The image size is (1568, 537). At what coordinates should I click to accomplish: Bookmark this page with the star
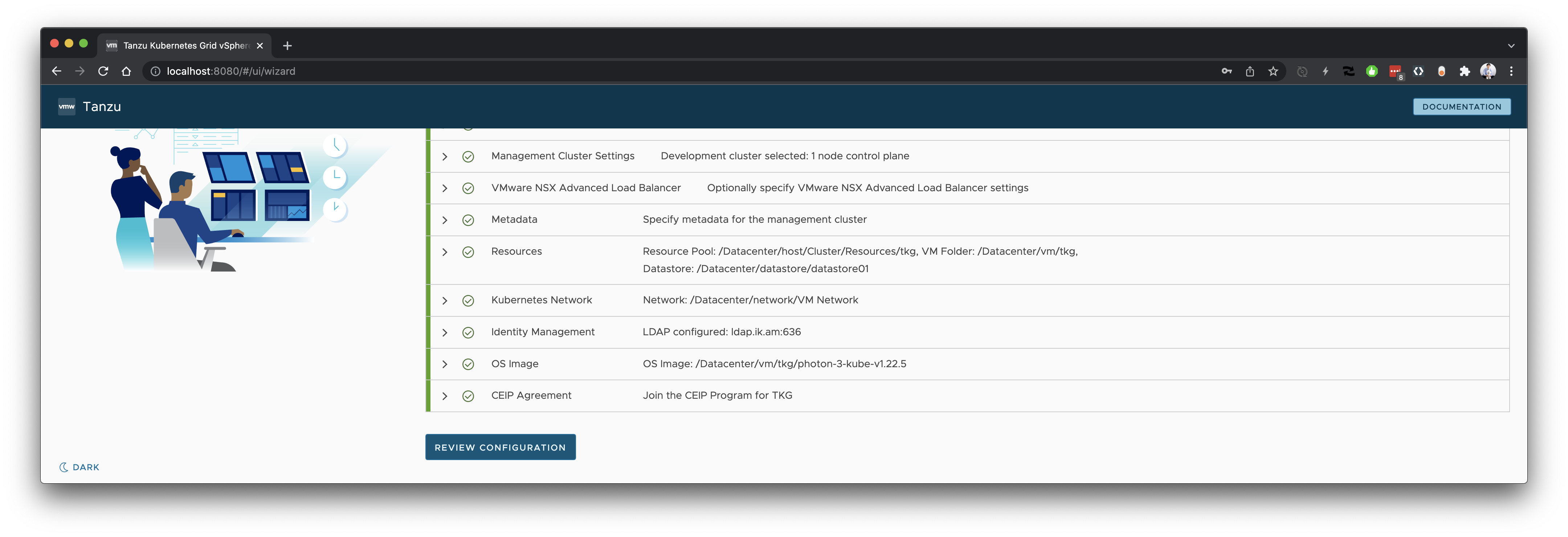coord(1273,71)
